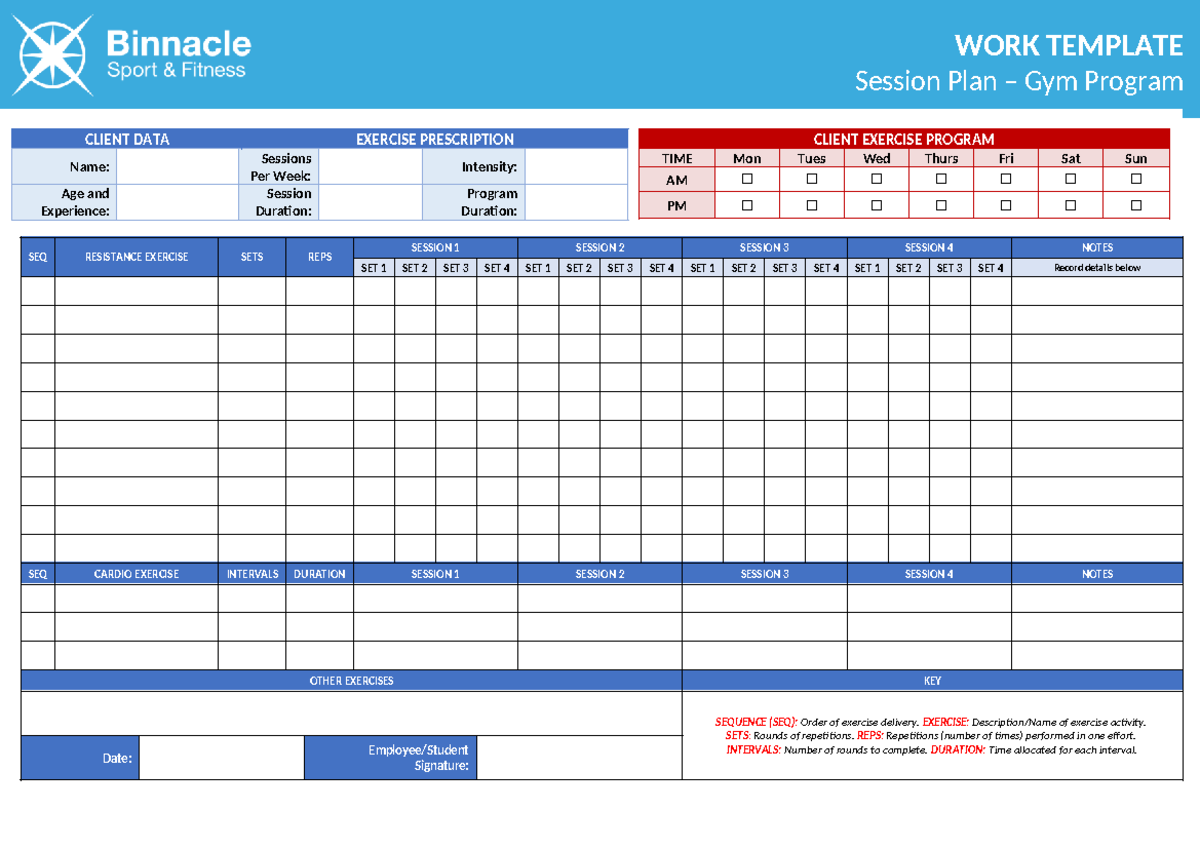Screen dimensions: 1200x849
Task: Select the WORK TEMPLATE title
Action: coord(1069,46)
